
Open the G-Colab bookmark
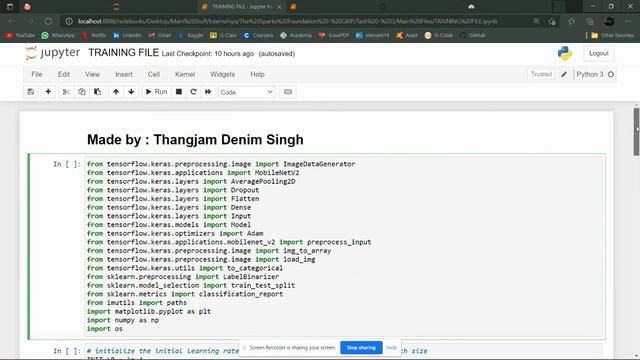(x=439, y=36)
